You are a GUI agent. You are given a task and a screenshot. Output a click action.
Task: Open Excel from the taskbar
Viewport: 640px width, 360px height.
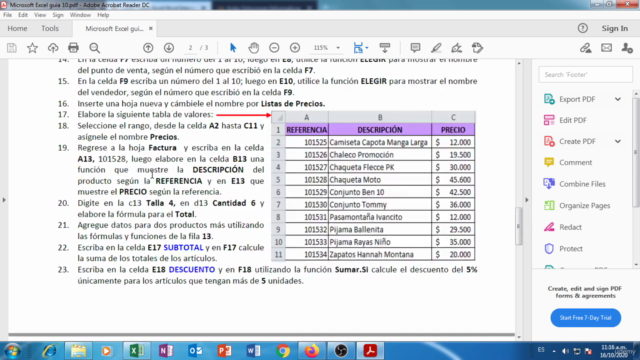pos(137,351)
